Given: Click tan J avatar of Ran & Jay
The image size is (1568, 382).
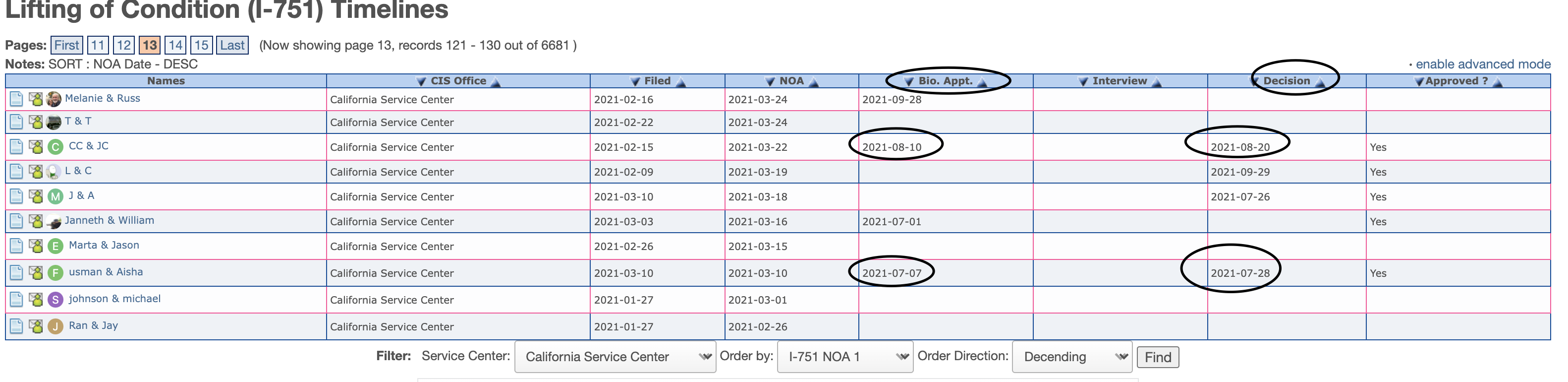Looking at the screenshot, I should [56, 326].
